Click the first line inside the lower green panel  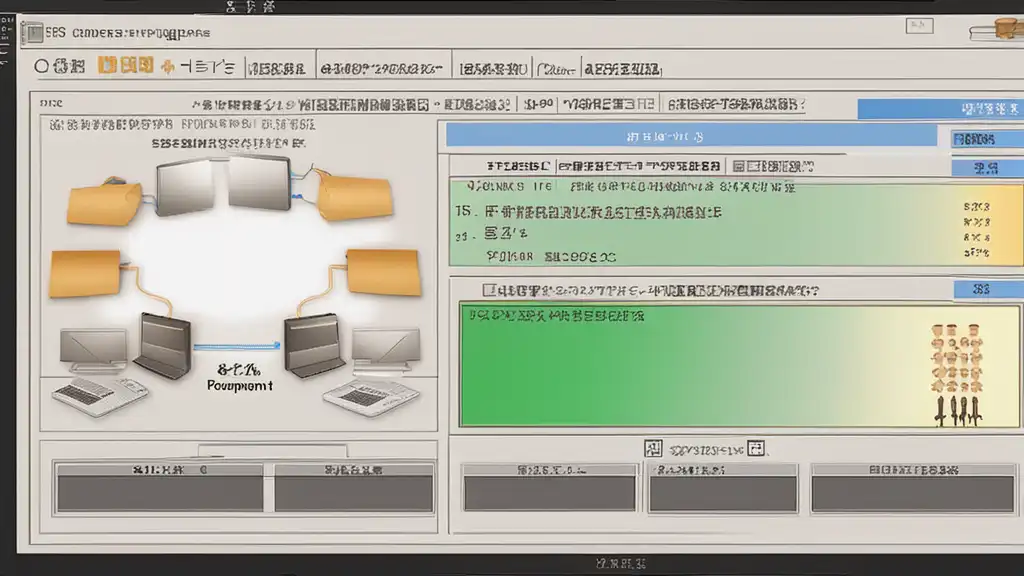556,316
